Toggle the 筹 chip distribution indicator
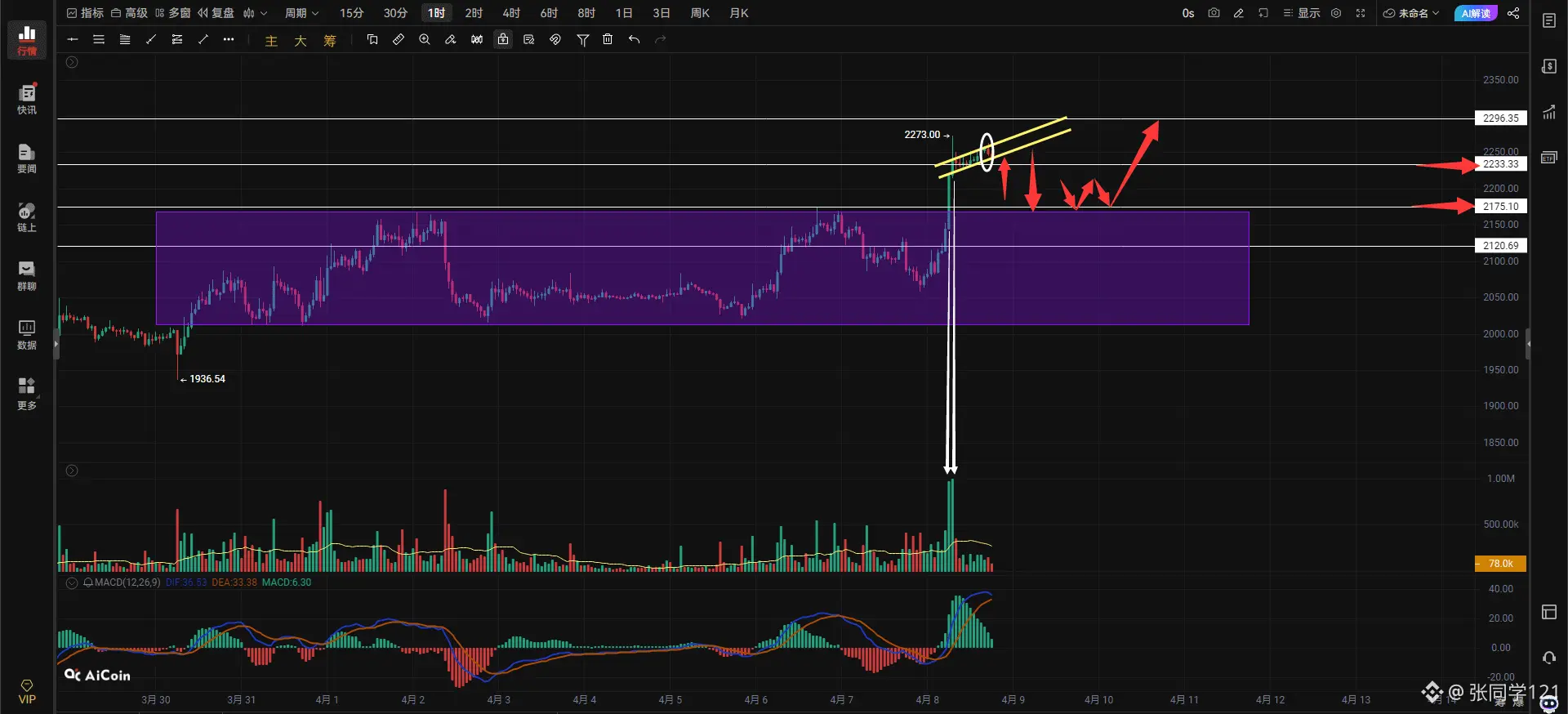 click(330, 41)
